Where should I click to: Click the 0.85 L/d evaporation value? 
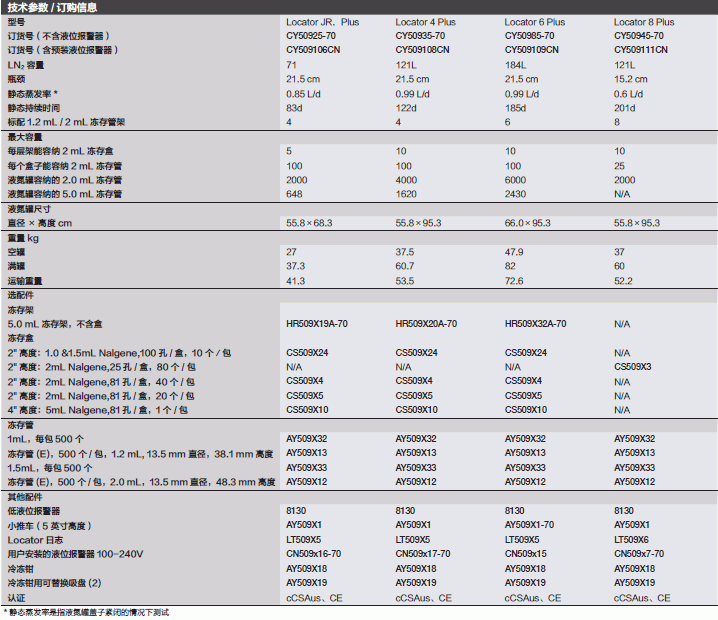303,94
